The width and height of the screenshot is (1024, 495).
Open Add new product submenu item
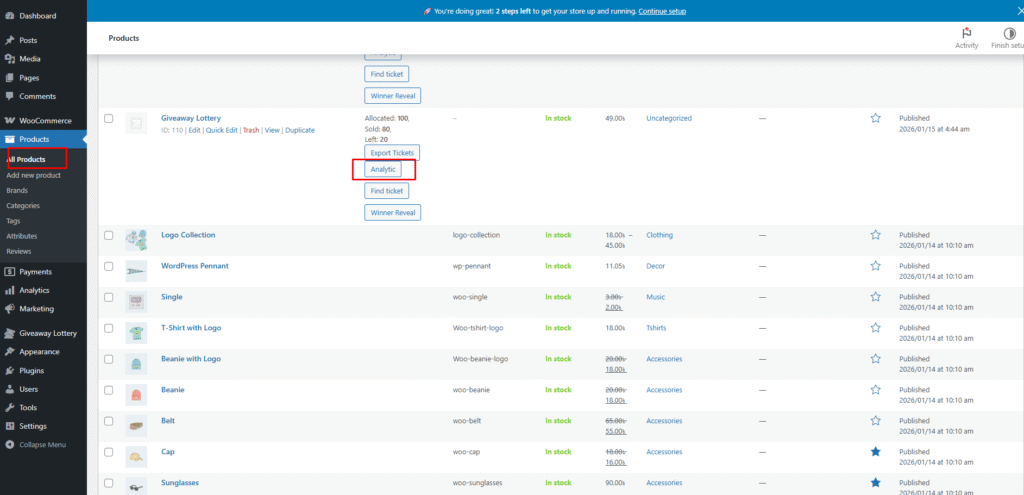click(x=34, y=175)
